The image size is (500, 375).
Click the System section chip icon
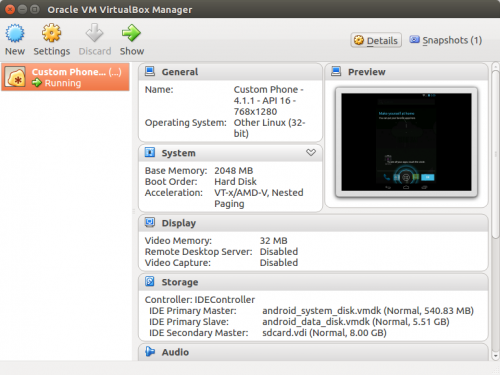(x=150, y=153)
